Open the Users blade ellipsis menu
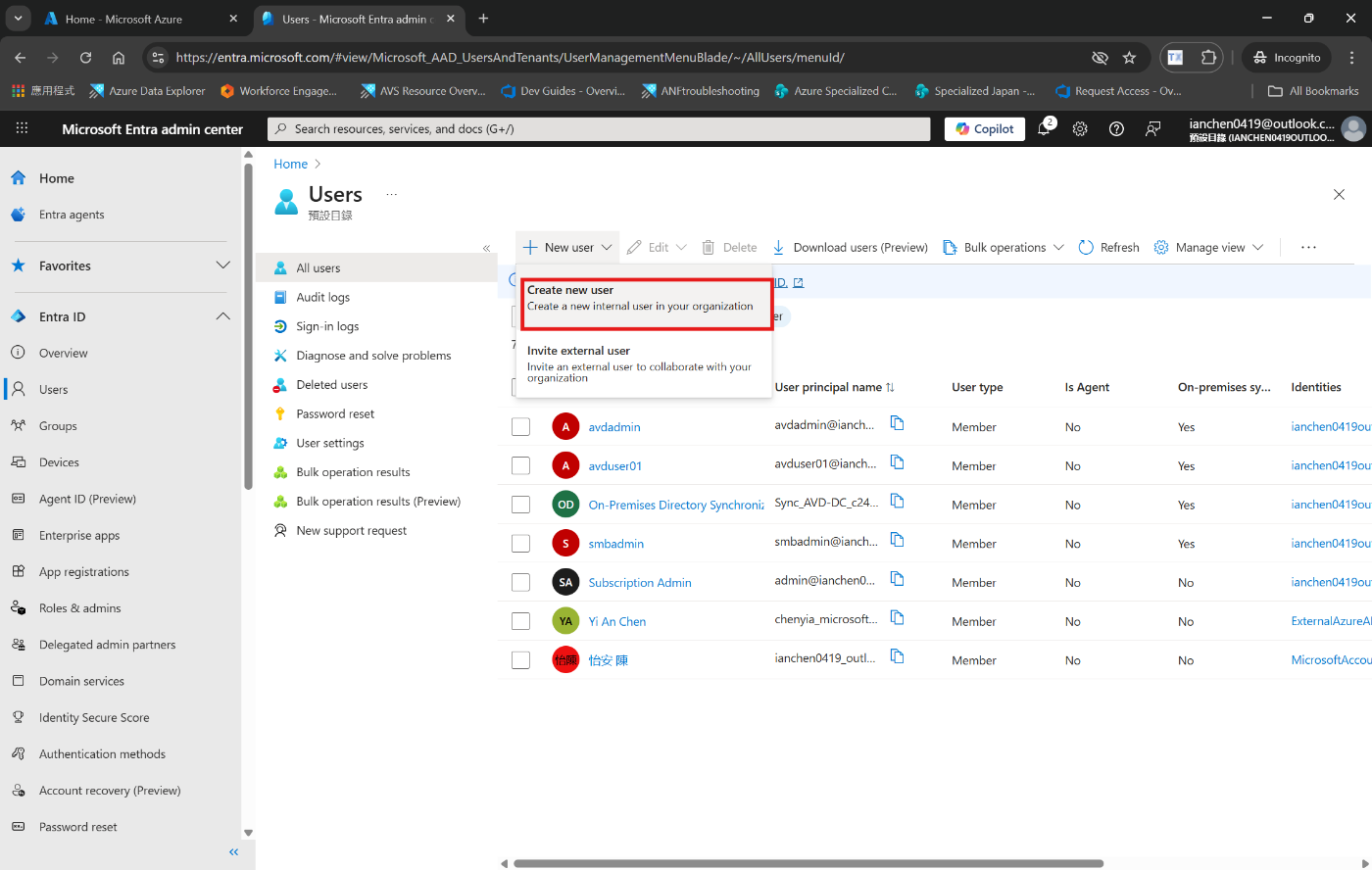 391,194
